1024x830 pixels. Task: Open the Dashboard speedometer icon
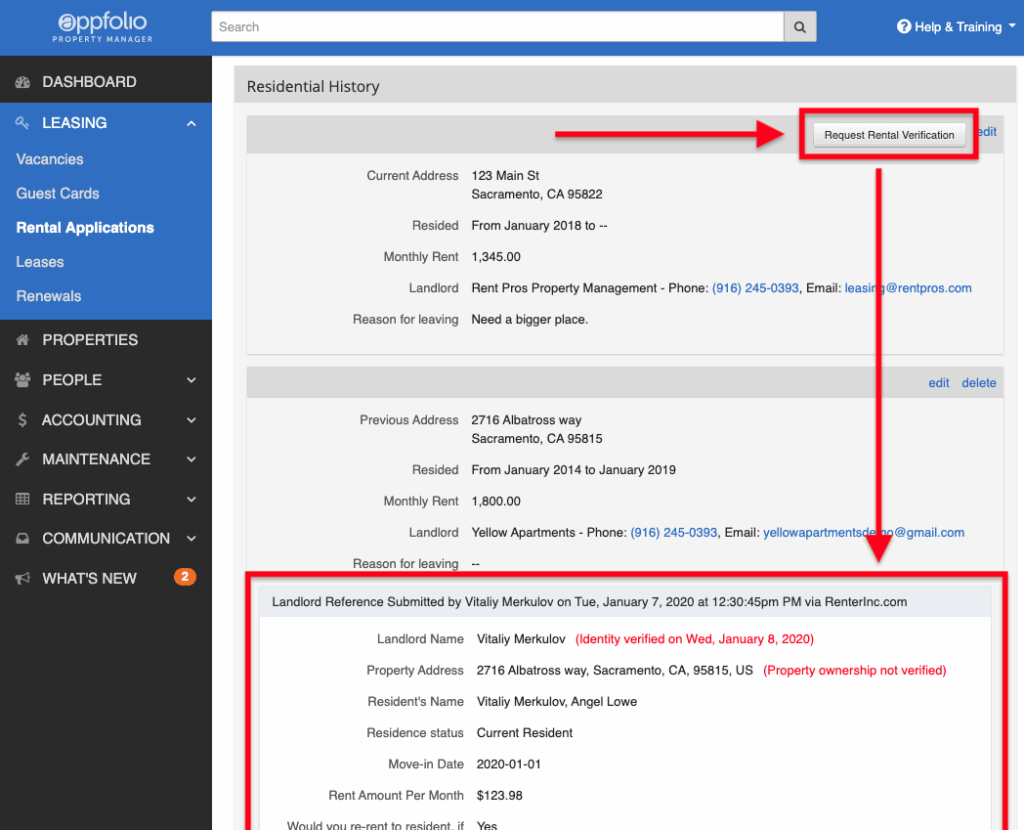[22, 81]
